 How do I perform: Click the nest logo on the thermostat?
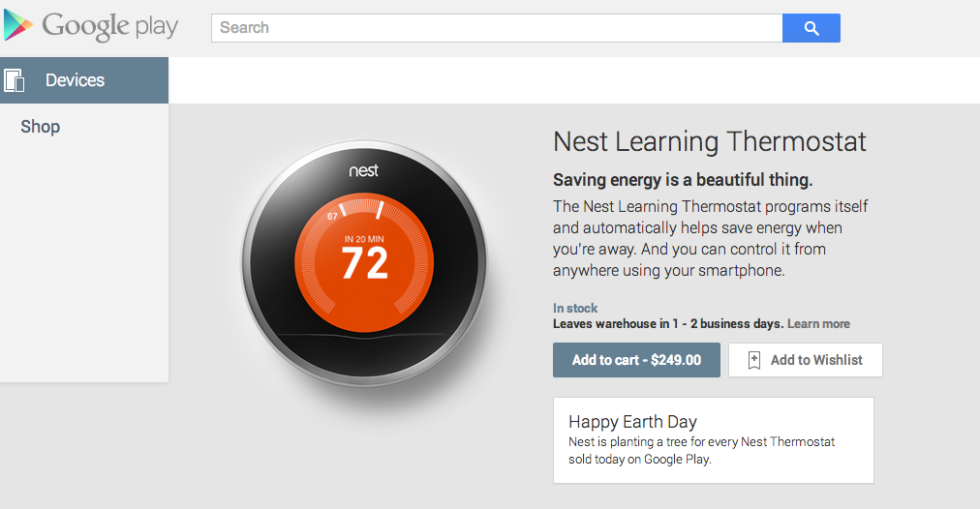tap(363, 171)
